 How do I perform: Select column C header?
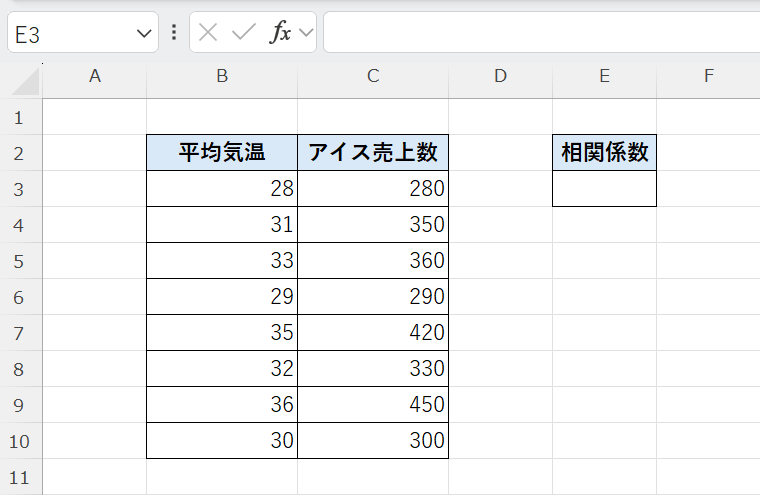point(373,76)
